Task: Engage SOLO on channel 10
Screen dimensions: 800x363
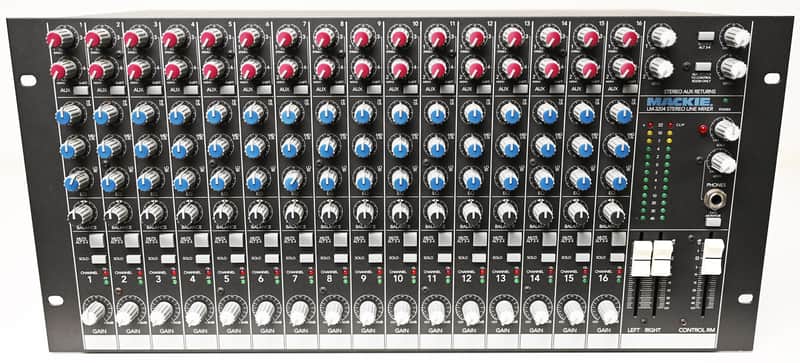Action: pyautogui.click(x=410, y=258)
